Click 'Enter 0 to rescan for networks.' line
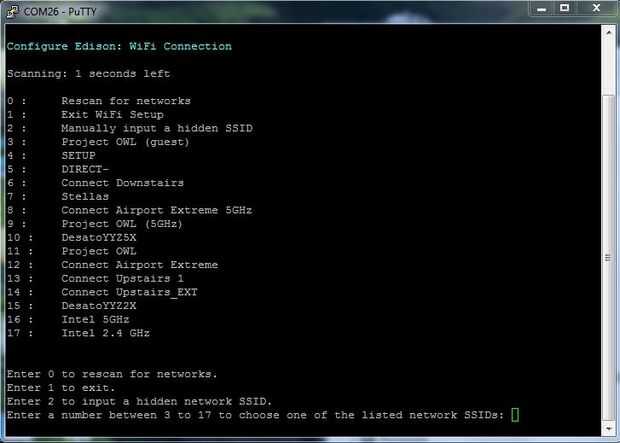Screen dimensions: 620x443 click(112, 374)
